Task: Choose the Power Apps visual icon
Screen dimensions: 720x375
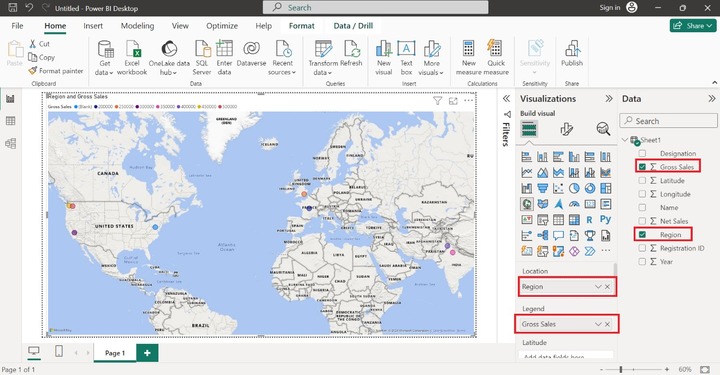Action: [574, 251]
